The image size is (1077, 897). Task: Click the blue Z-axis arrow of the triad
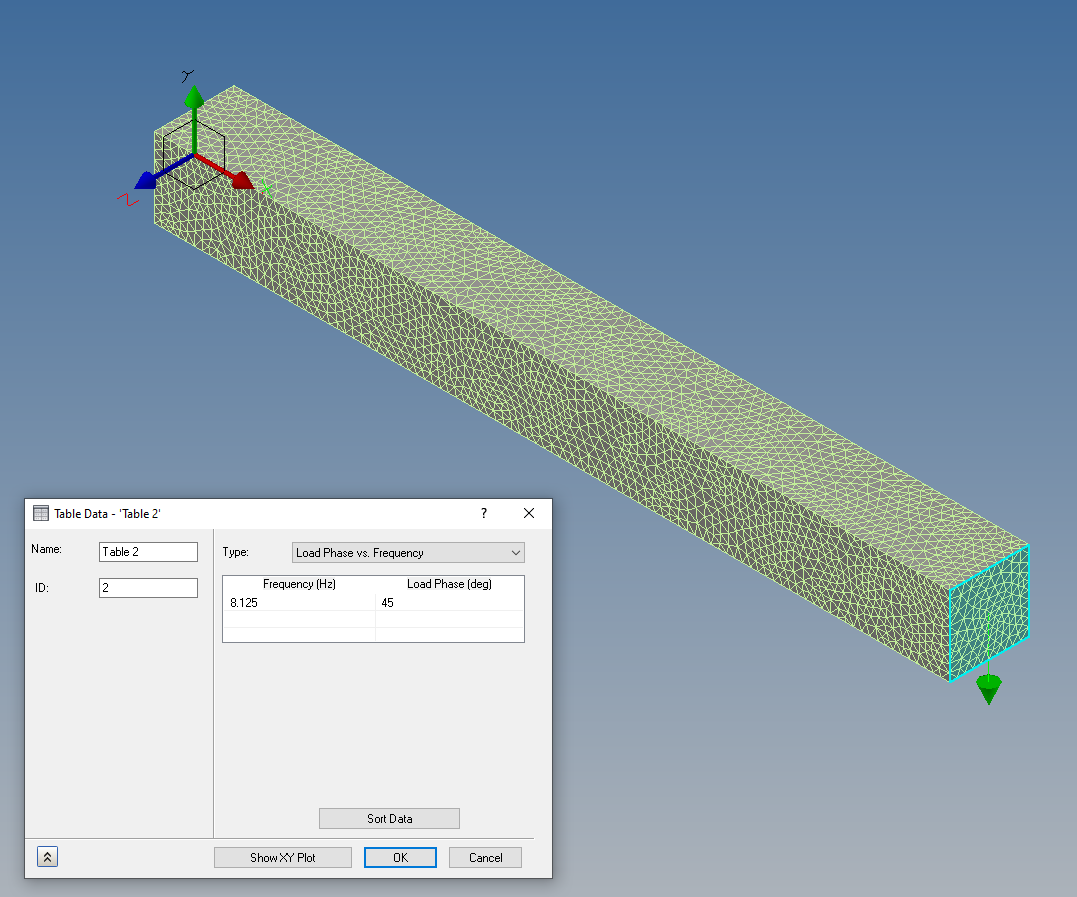pyautogui.click(x=147, y=180)
